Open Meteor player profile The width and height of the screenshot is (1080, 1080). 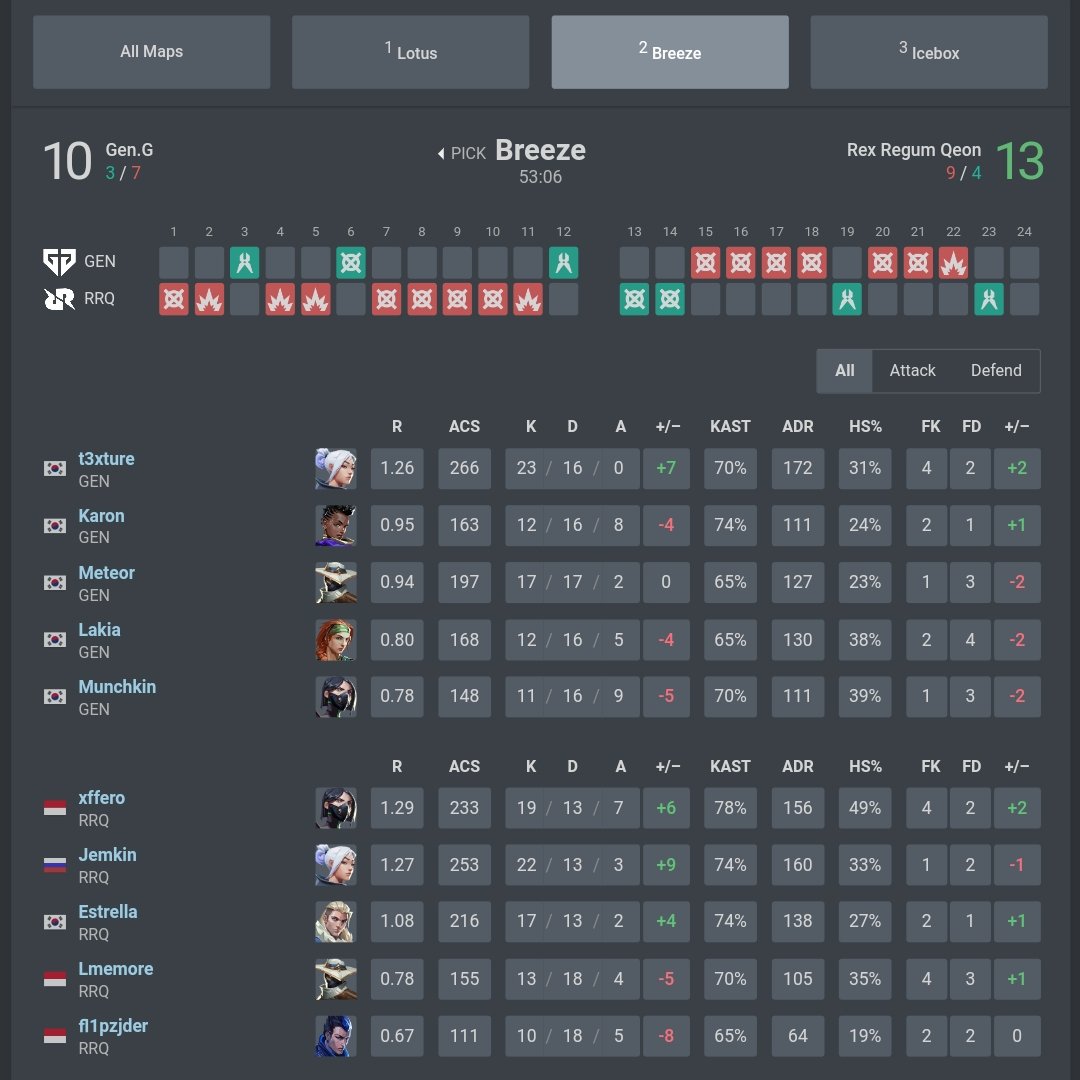106,573
